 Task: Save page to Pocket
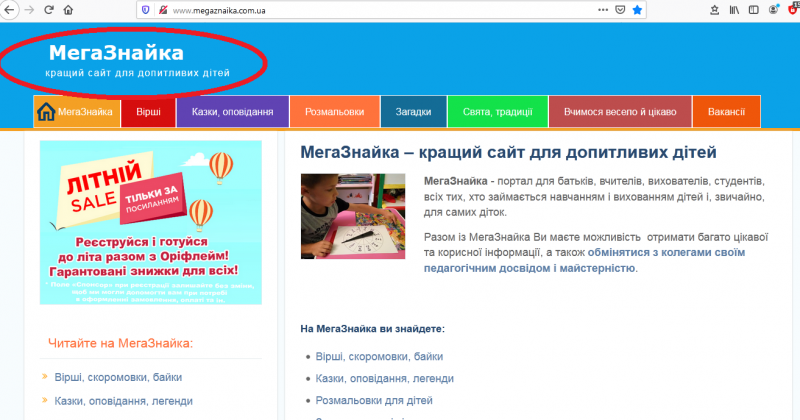coord(621,9)
